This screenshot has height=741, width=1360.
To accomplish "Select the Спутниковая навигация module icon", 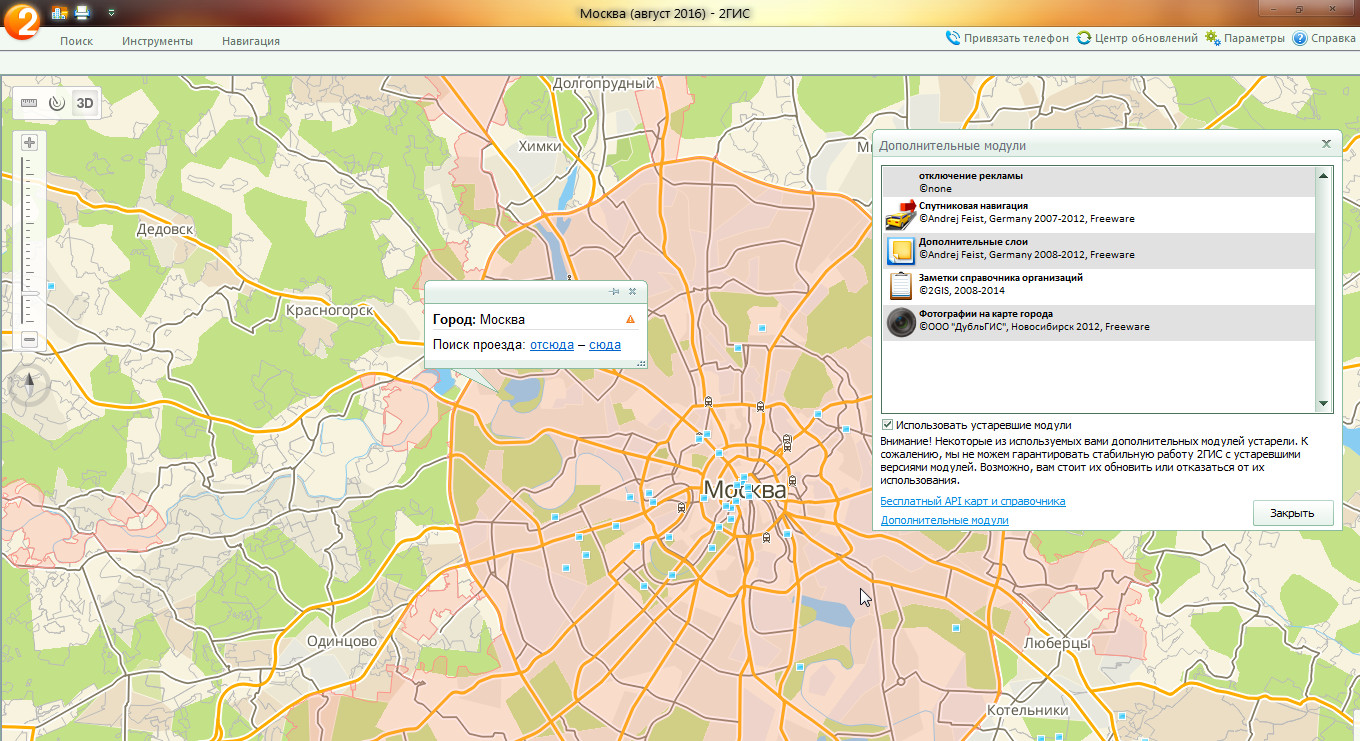I will pyautogui.click(x=901, y=215).
